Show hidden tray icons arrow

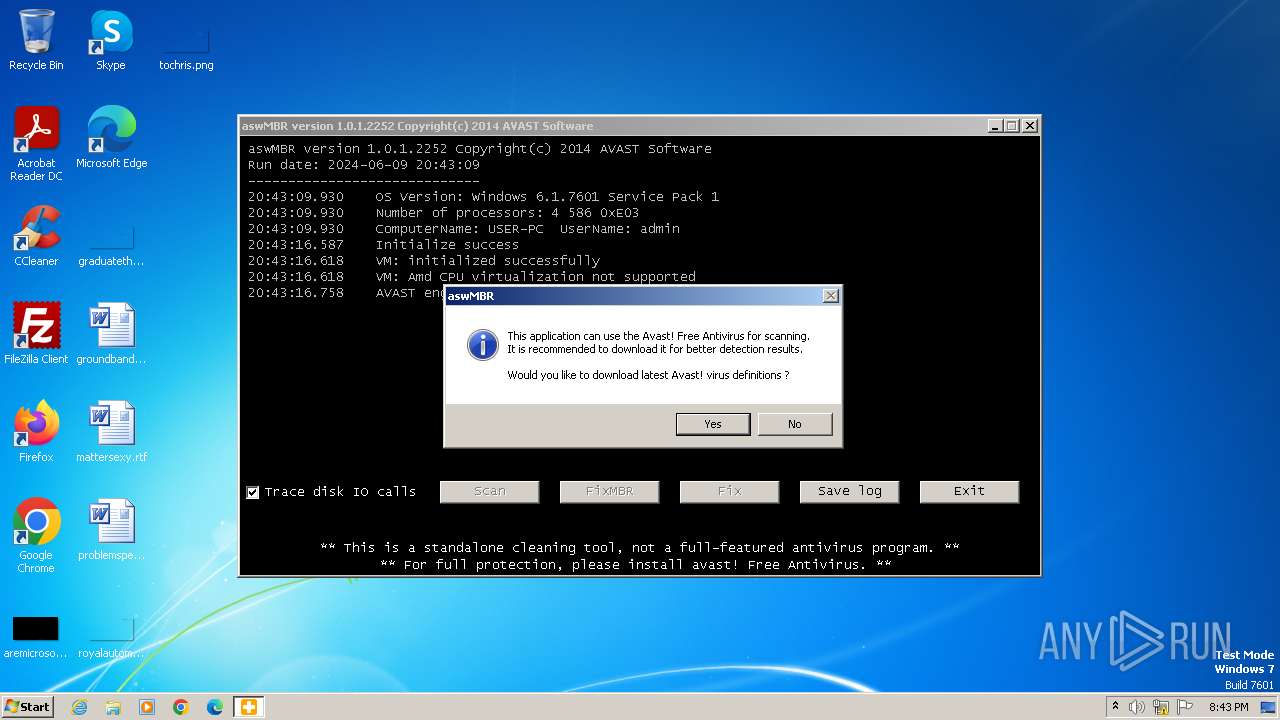coord(1114,707)
